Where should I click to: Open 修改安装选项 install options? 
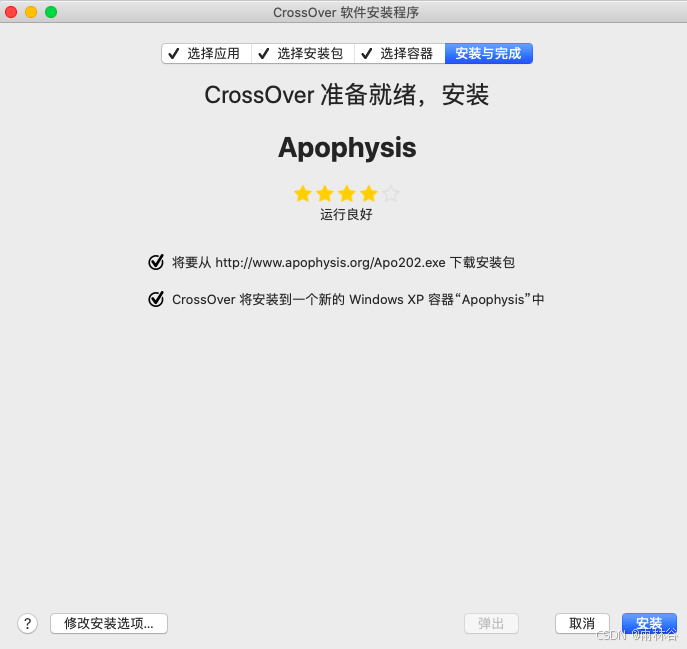(109, 623)
